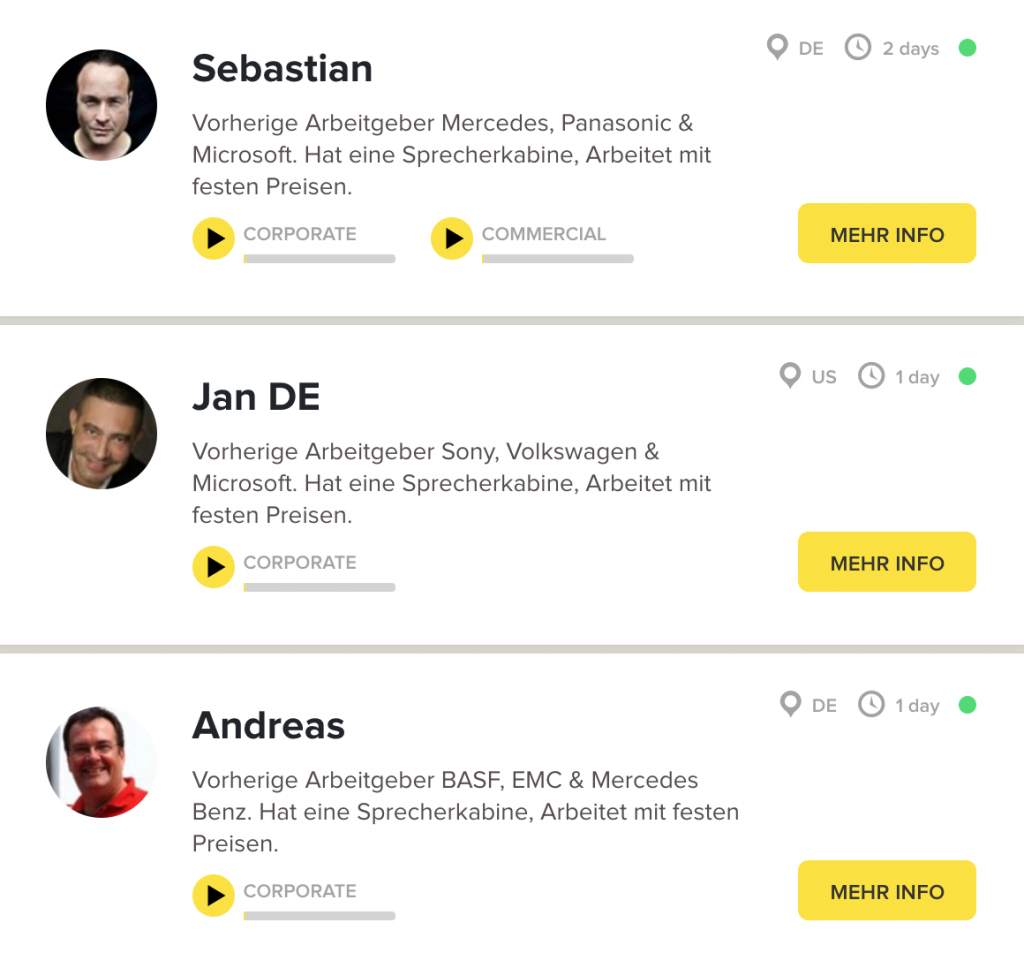The image size is (1024, 968).
Task: Click the location pin icon for Andreas
Action: click(791, 705)
